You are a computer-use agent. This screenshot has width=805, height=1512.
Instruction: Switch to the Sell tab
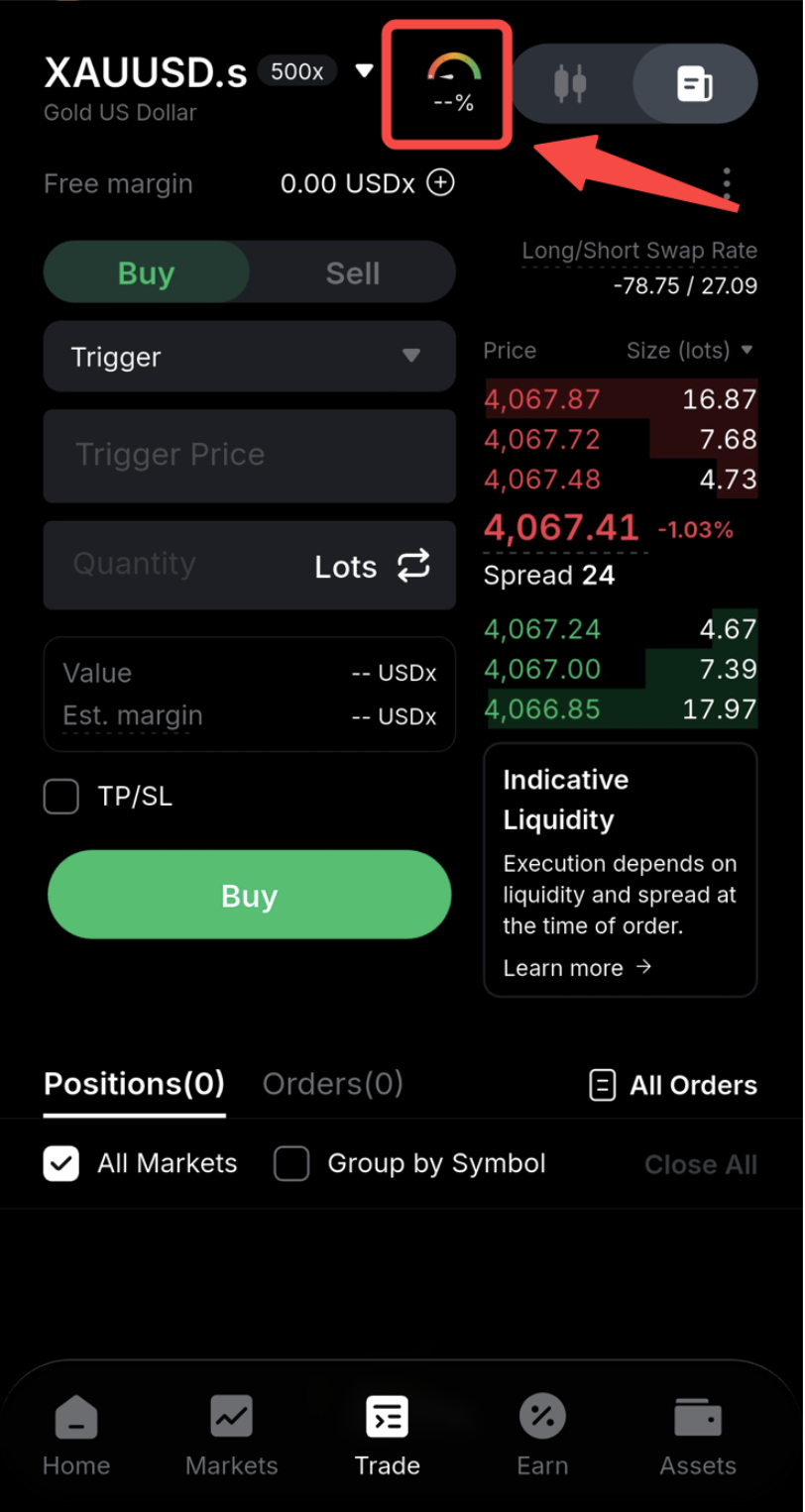click(353, 272)
